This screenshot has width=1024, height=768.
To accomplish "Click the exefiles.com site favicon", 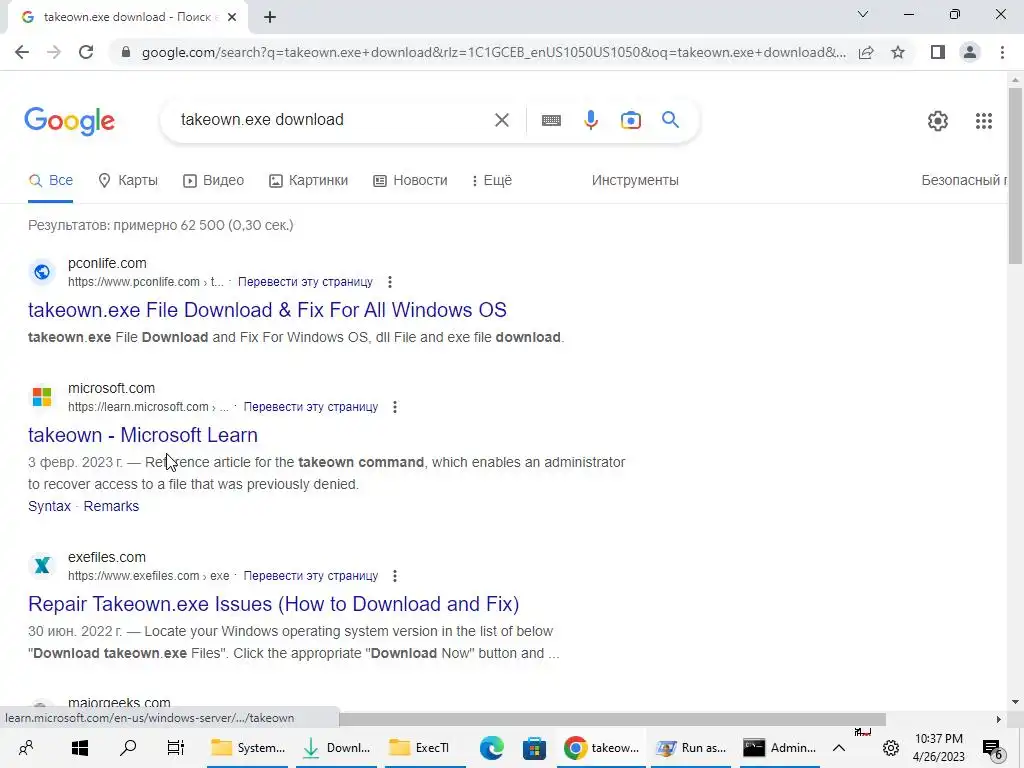I will (x=42, y=566).
